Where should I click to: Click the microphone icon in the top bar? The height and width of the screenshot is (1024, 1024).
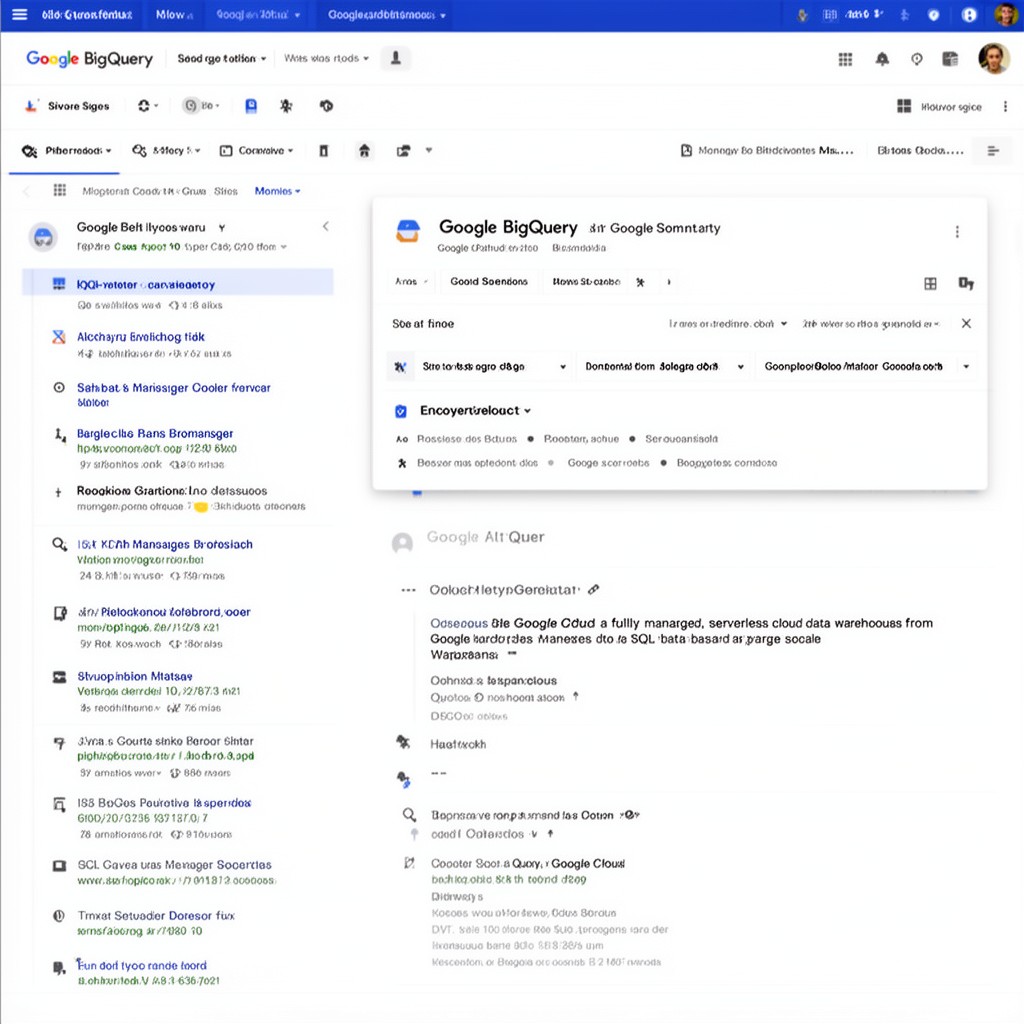(x=803, y=15)
